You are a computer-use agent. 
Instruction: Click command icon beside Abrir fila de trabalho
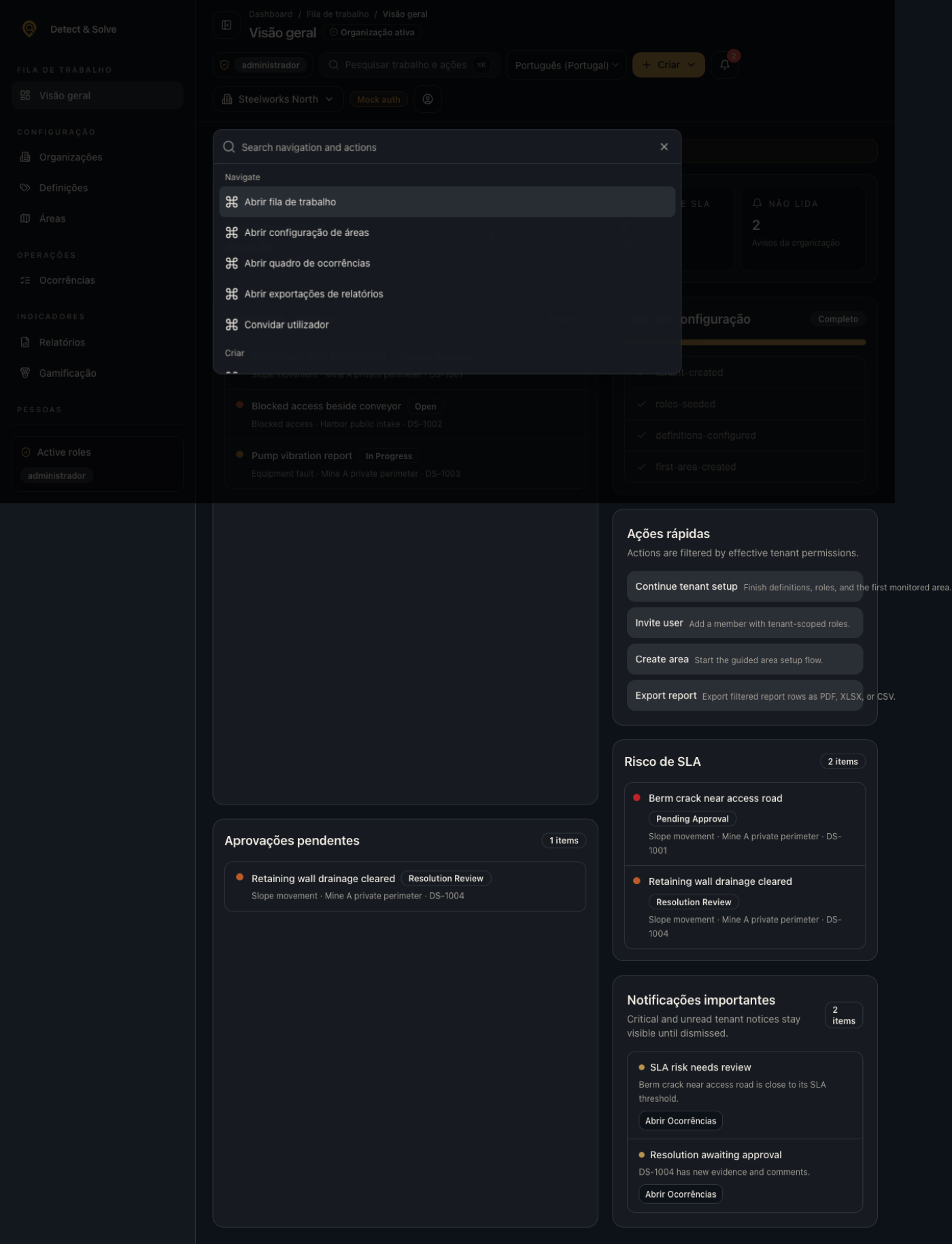click(x=232, y=202)
